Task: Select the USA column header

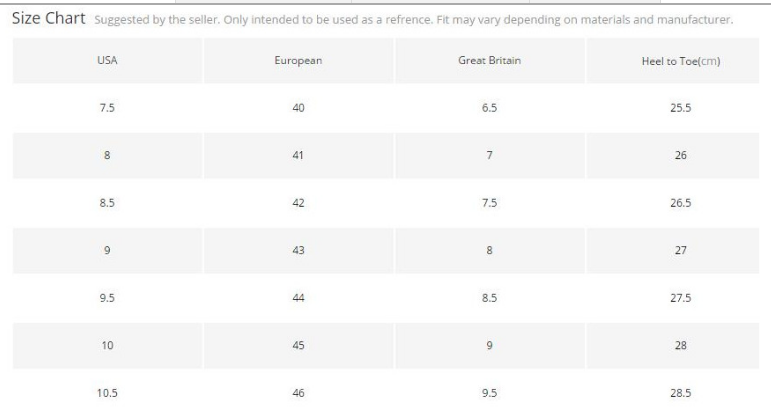Action: (107, 61)
